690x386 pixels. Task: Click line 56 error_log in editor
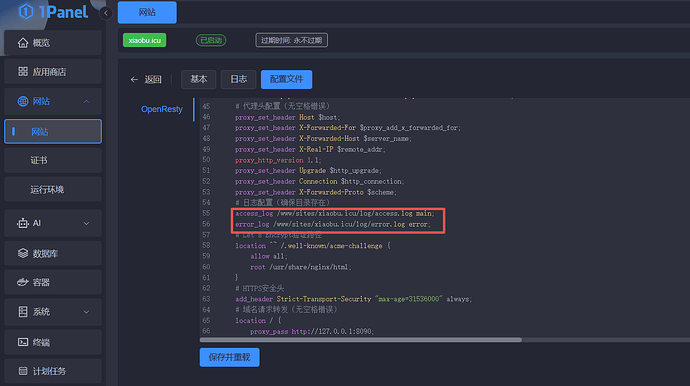(333, 224)
